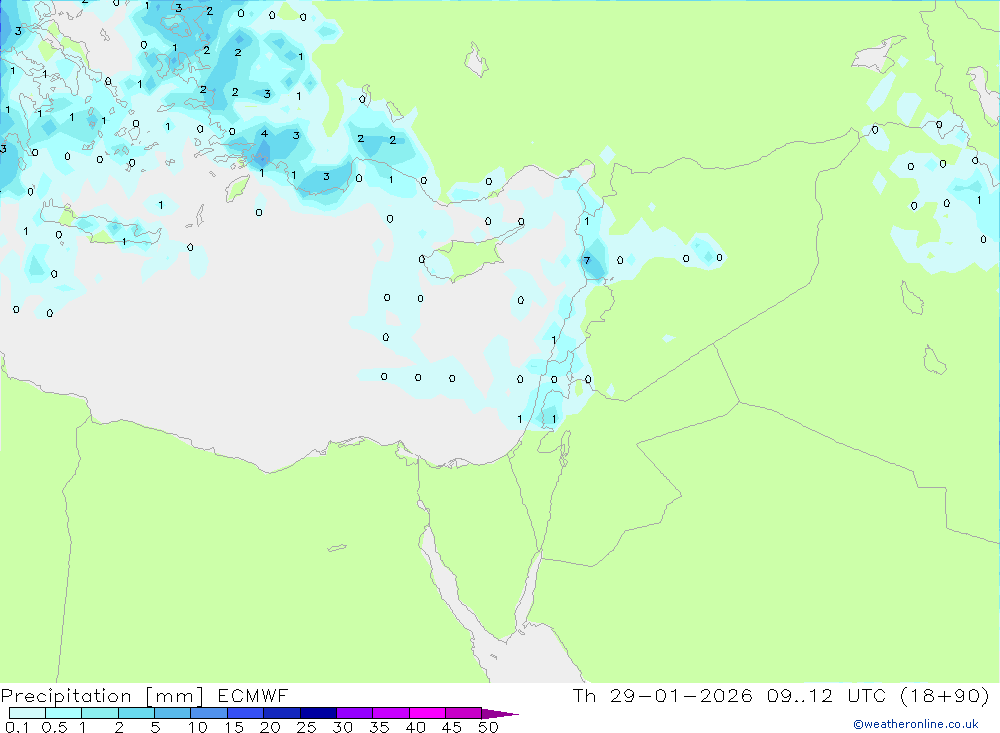Pick the 10–15 mm blue legend swatch
The image size is (1000, 733).
click(x=209, y=713)
